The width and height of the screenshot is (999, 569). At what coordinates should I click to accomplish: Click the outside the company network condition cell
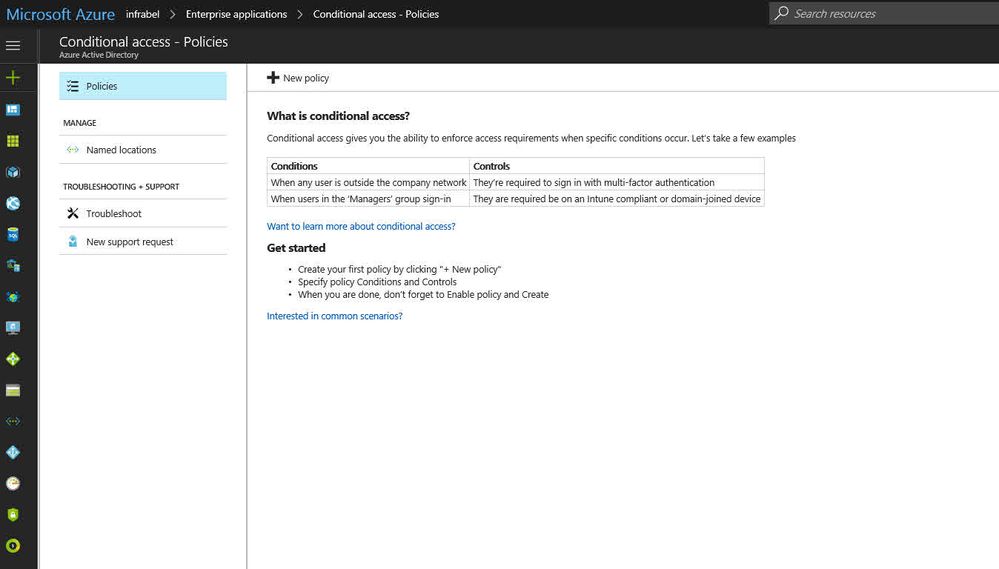click(368, 183)
